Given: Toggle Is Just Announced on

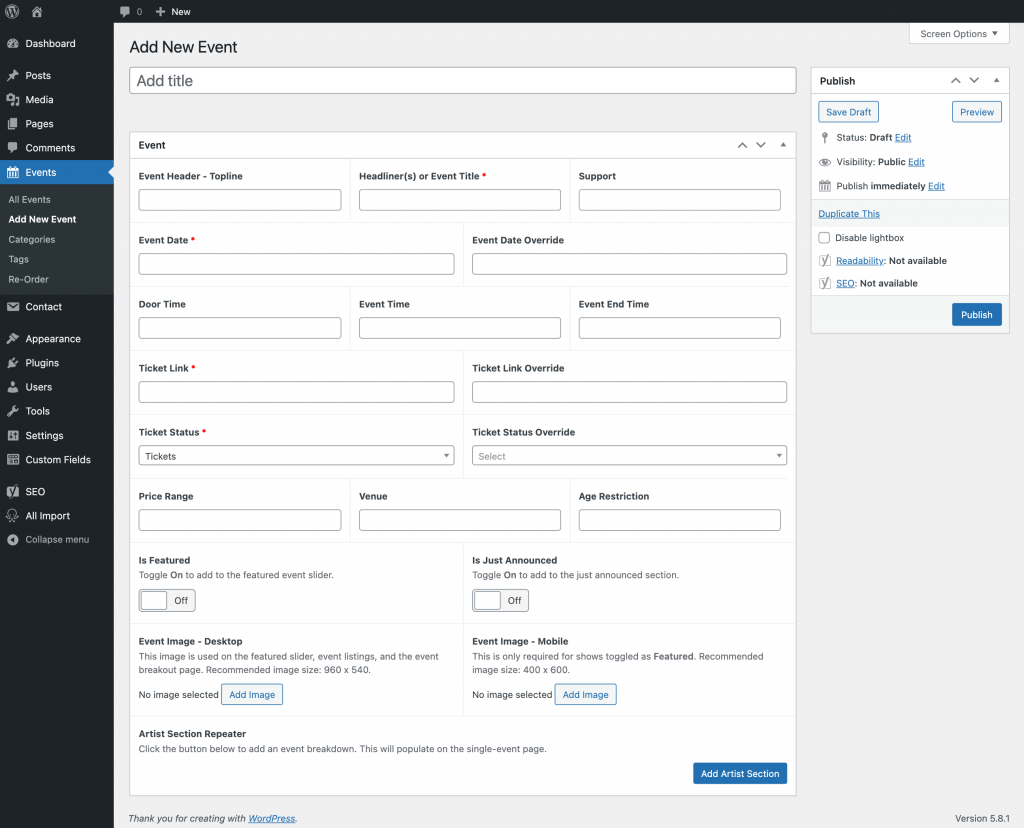Looking at the screenshot, I should point(500,600).
